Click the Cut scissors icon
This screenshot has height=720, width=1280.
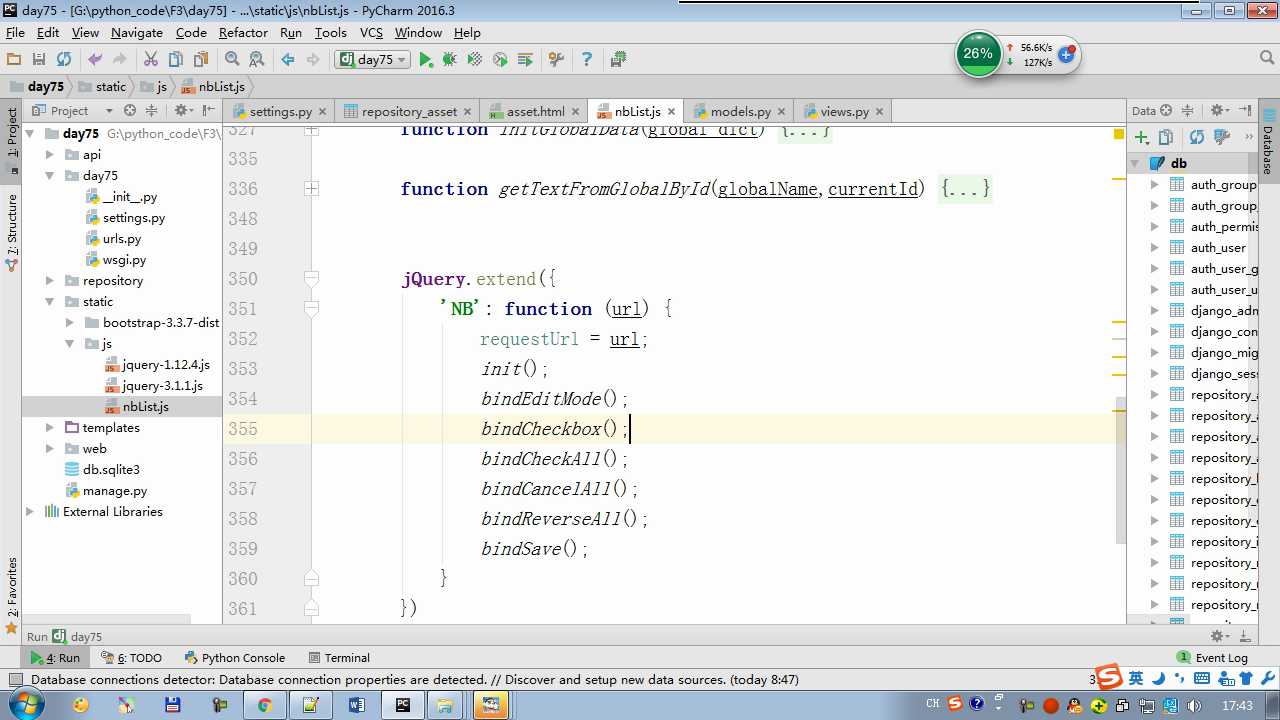pyautogui.click(x=151, y=60)
